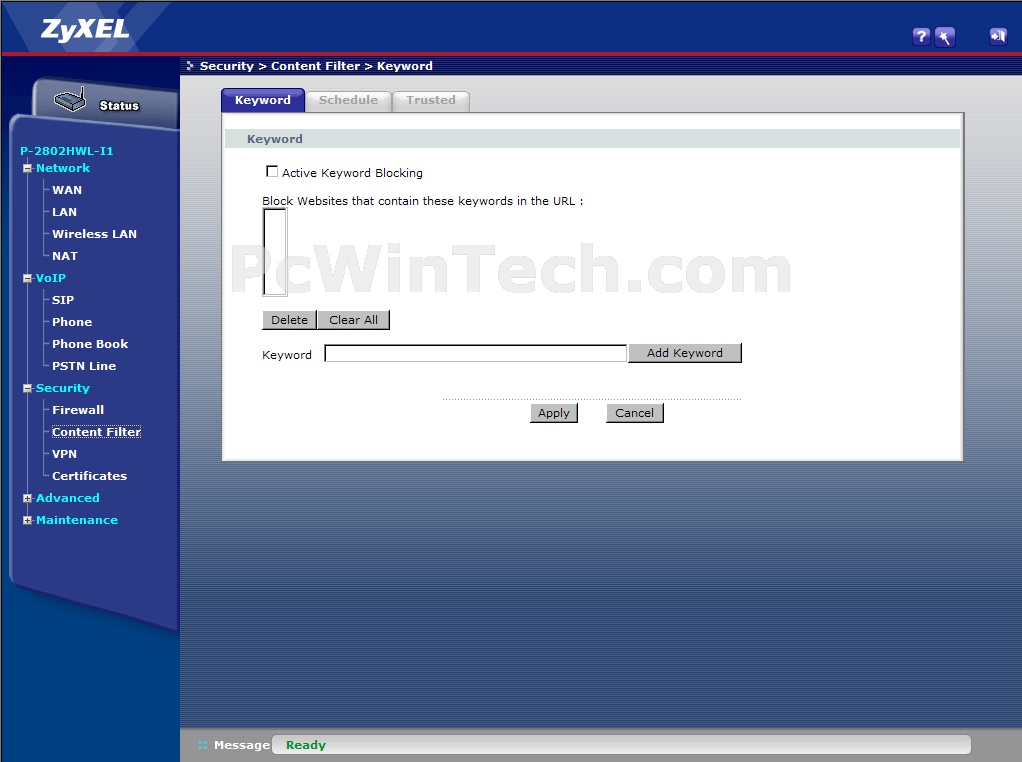Open the WAN menu item
1022x762 pixels.
click(67, 190)
